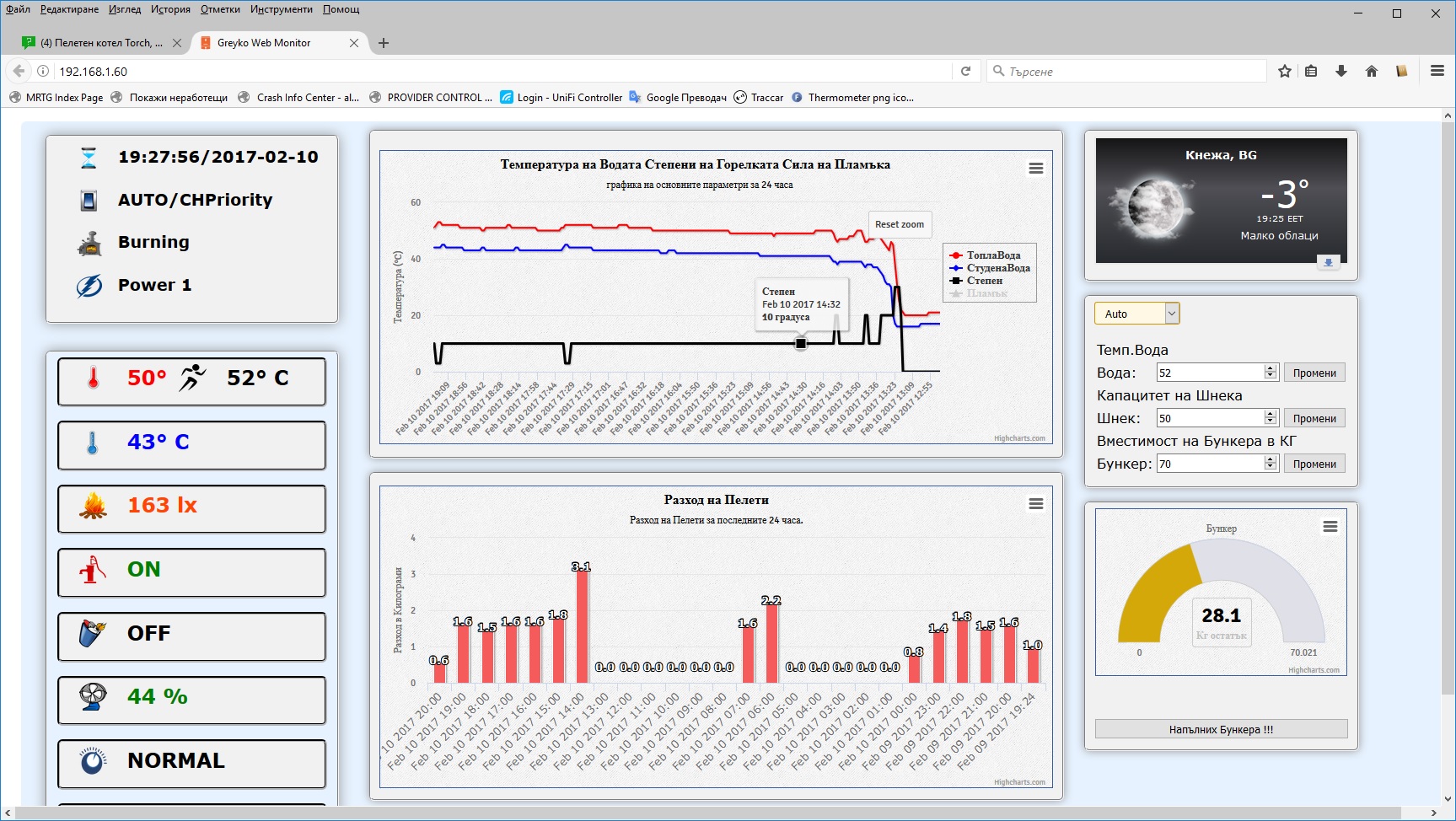Click the lightning bolt Power icon
The image size is (1456, 821).
tap(89, 286)
